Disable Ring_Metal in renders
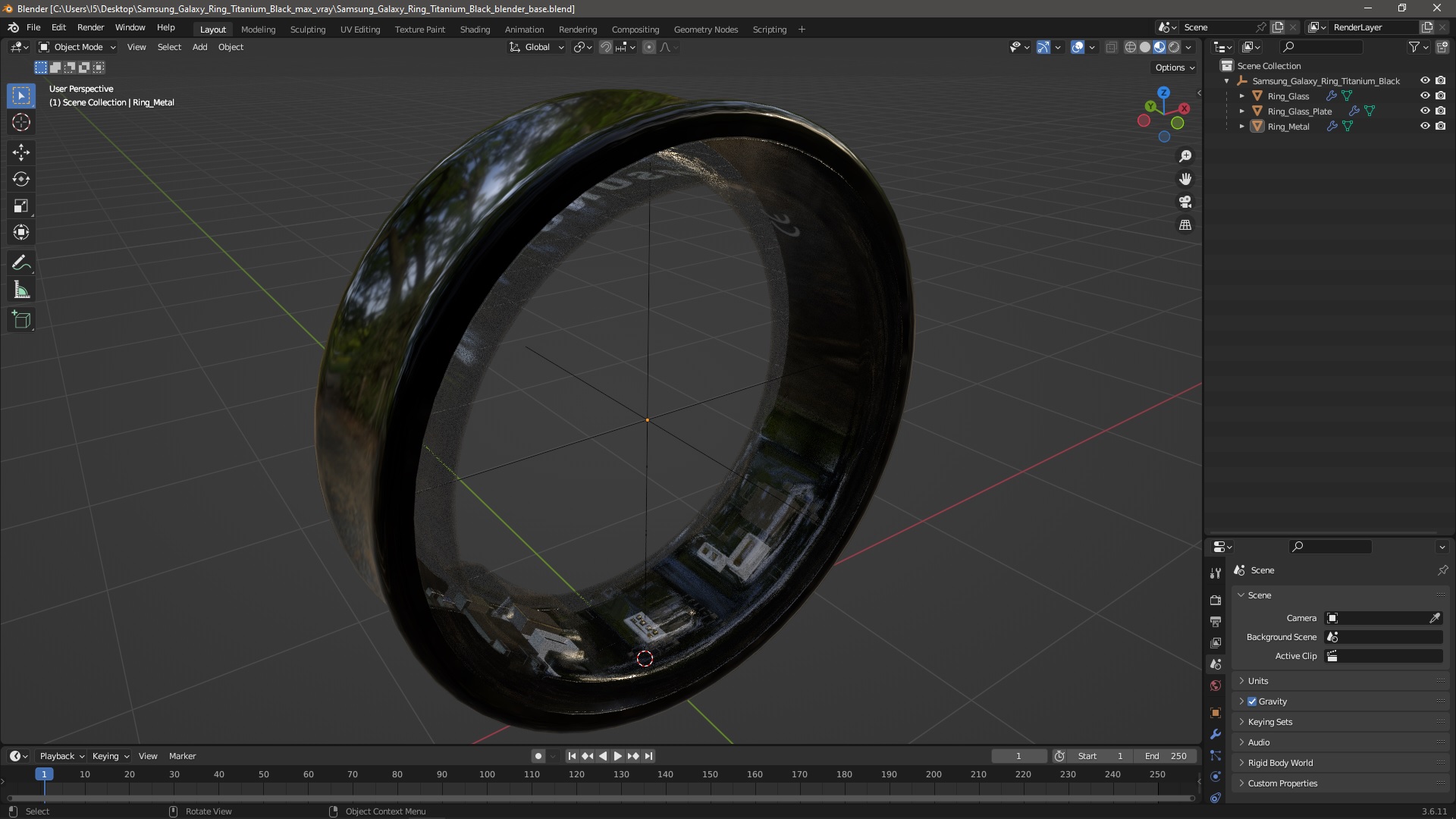Screen dimensions: 1456x819 tap(1441, 126)
